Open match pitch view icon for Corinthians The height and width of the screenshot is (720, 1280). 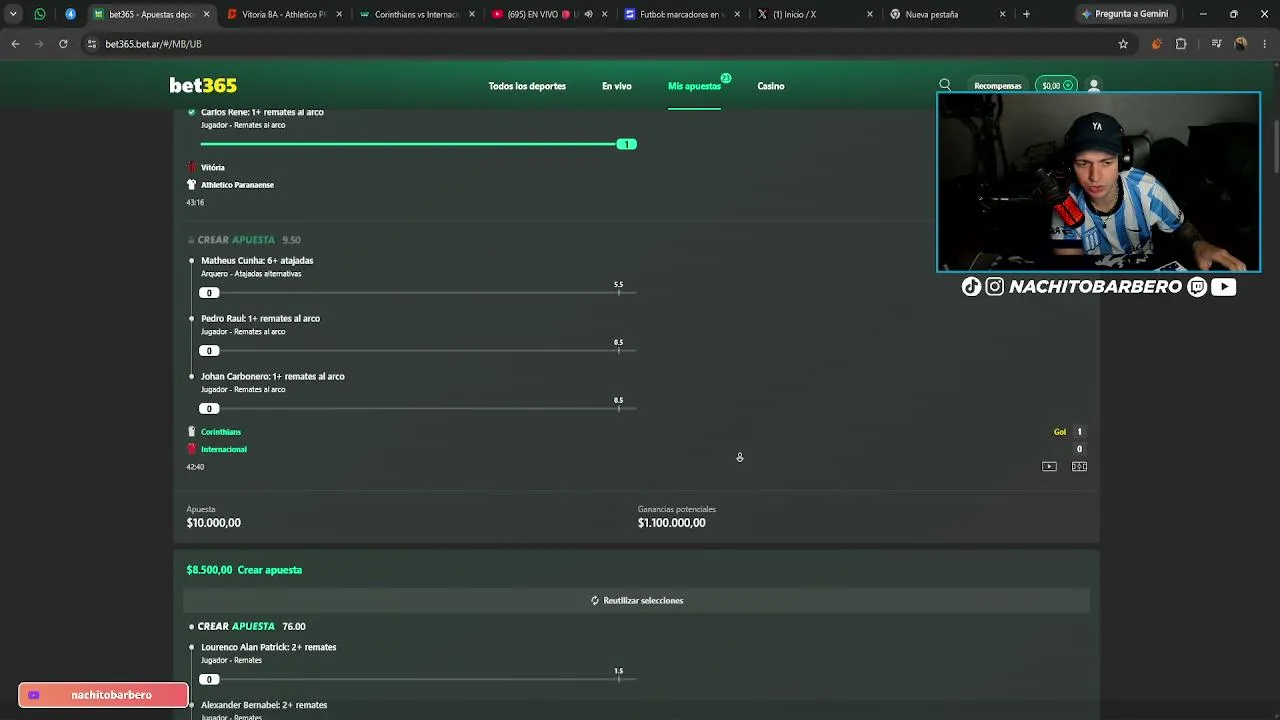click(1079, 467)
